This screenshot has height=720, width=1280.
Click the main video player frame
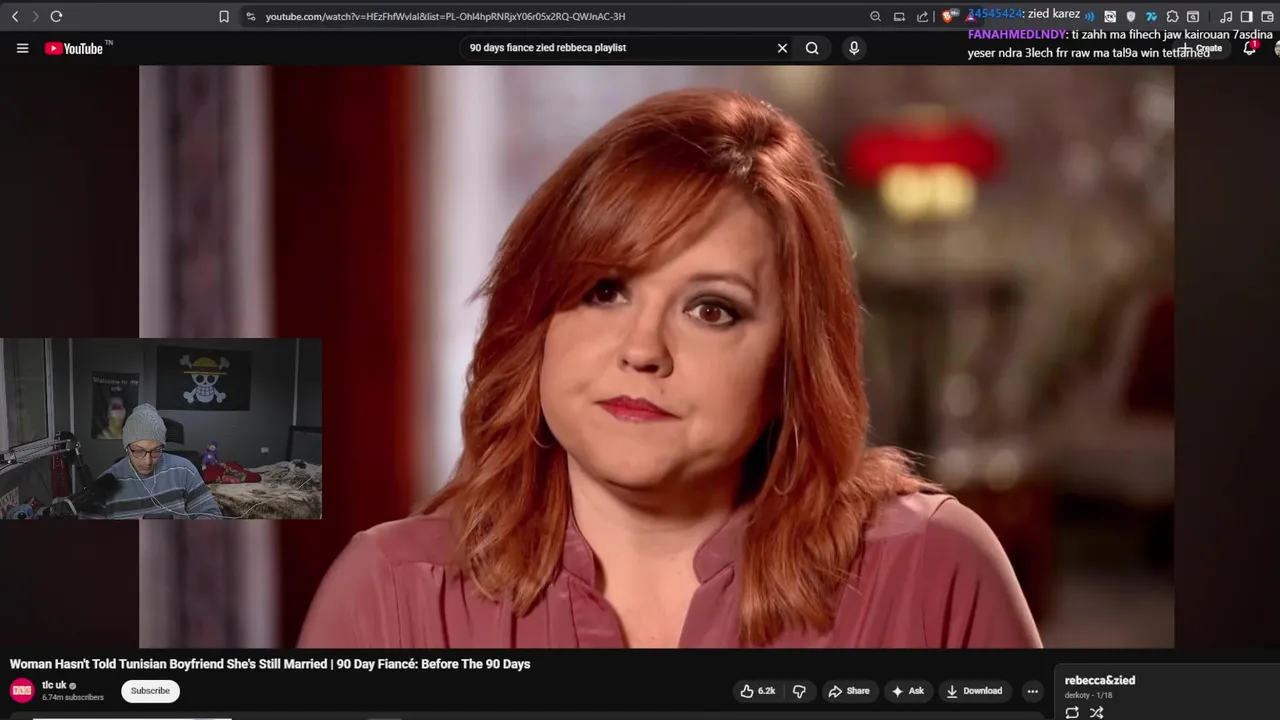click(656, 357)
